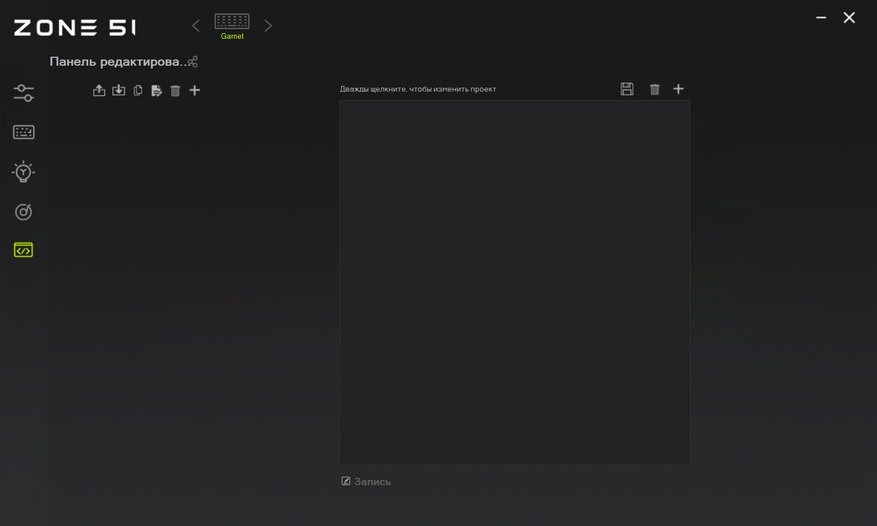Screen dimensions: 877x526
Task: Export macro with upload arrow icon
Action: (x=99, y=91)
